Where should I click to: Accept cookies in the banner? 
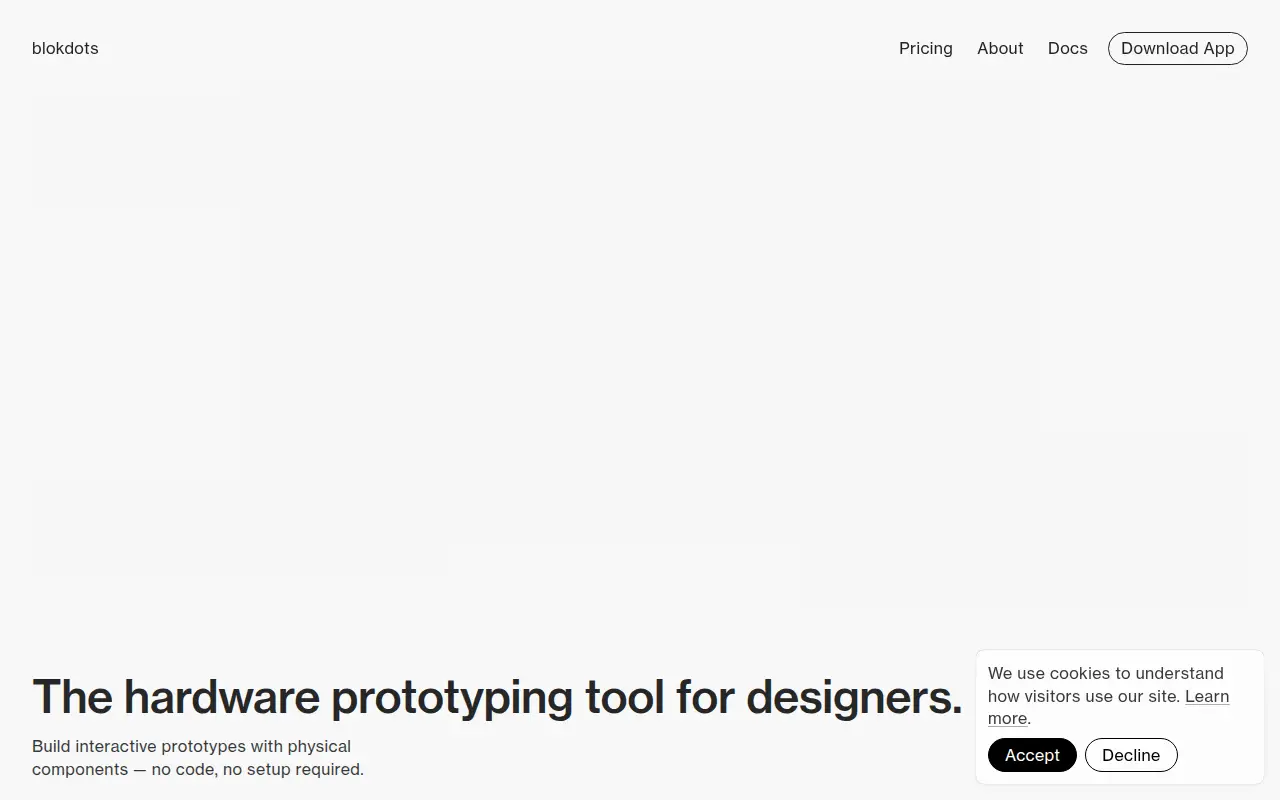point(1032,755)
